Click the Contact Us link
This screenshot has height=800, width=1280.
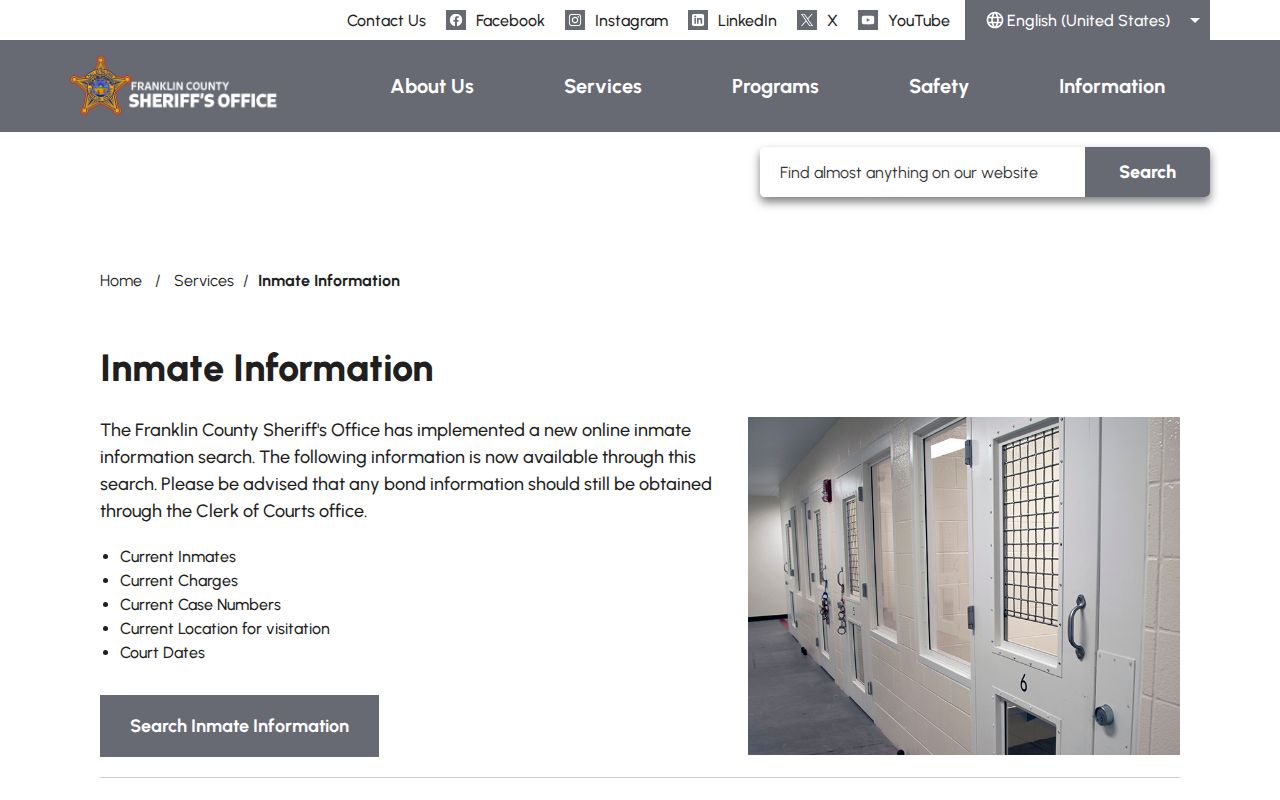(386, 20)
